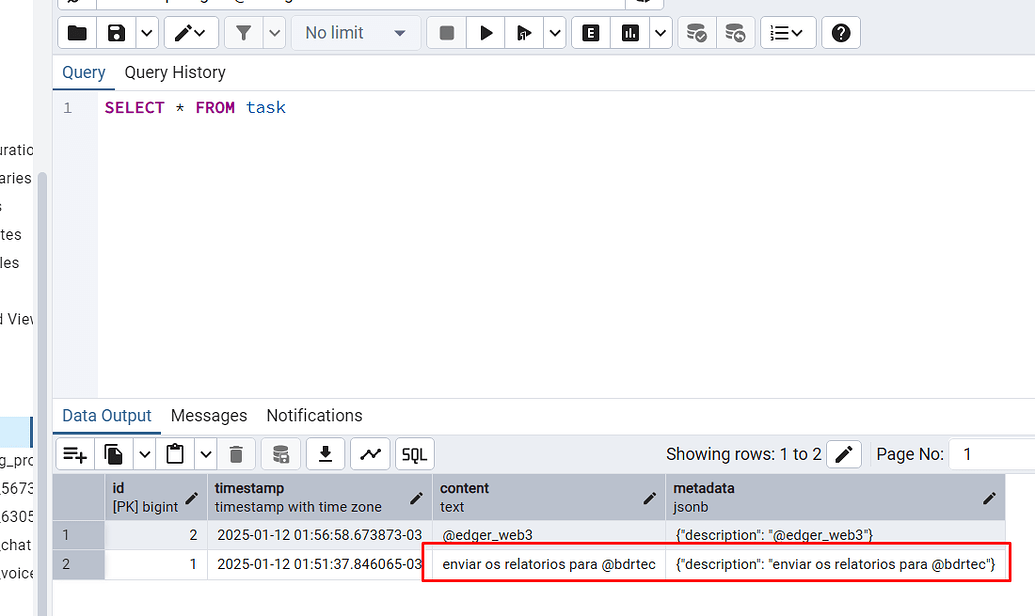Click the SQL button in results toolbar
1035x616 pixels.
[414, 453]
